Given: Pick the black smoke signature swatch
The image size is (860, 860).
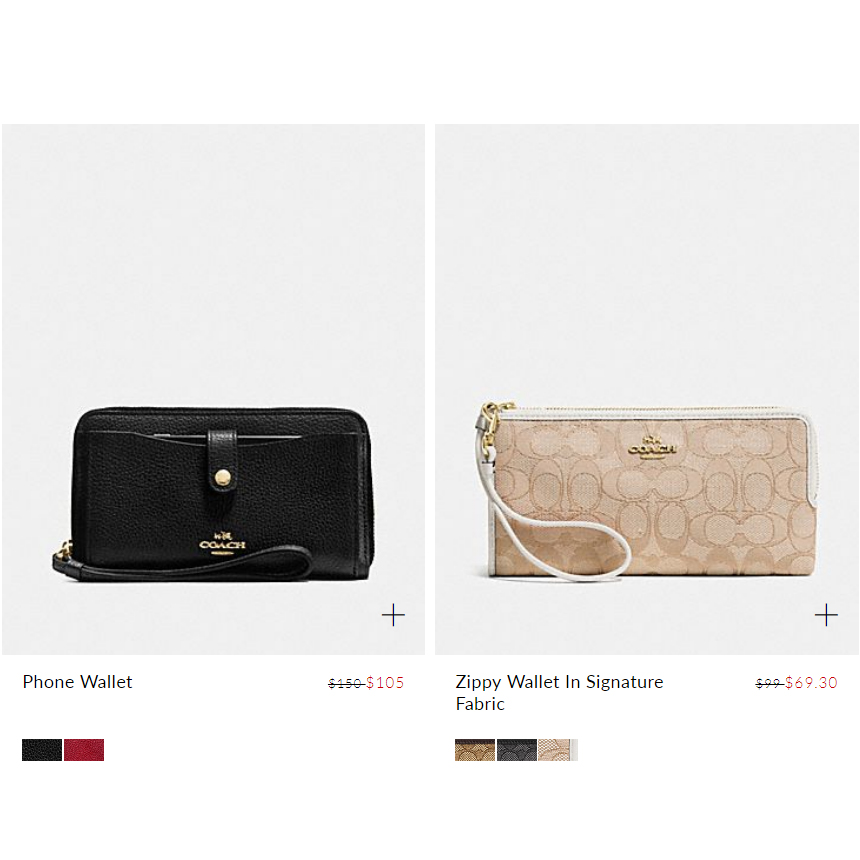Looking at the screenshot, I should (517, 750).
